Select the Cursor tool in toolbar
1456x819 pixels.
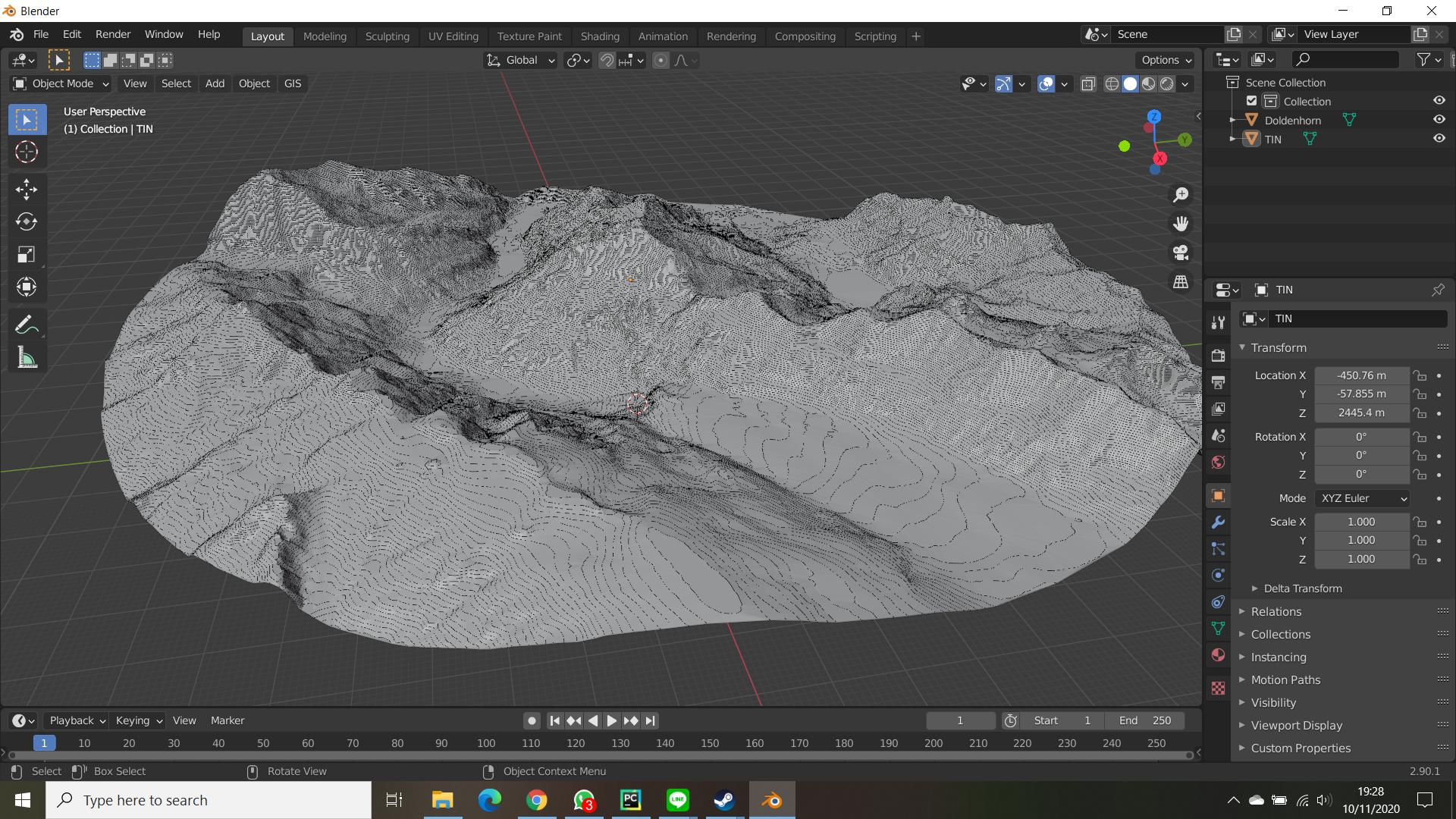[27, 152]
